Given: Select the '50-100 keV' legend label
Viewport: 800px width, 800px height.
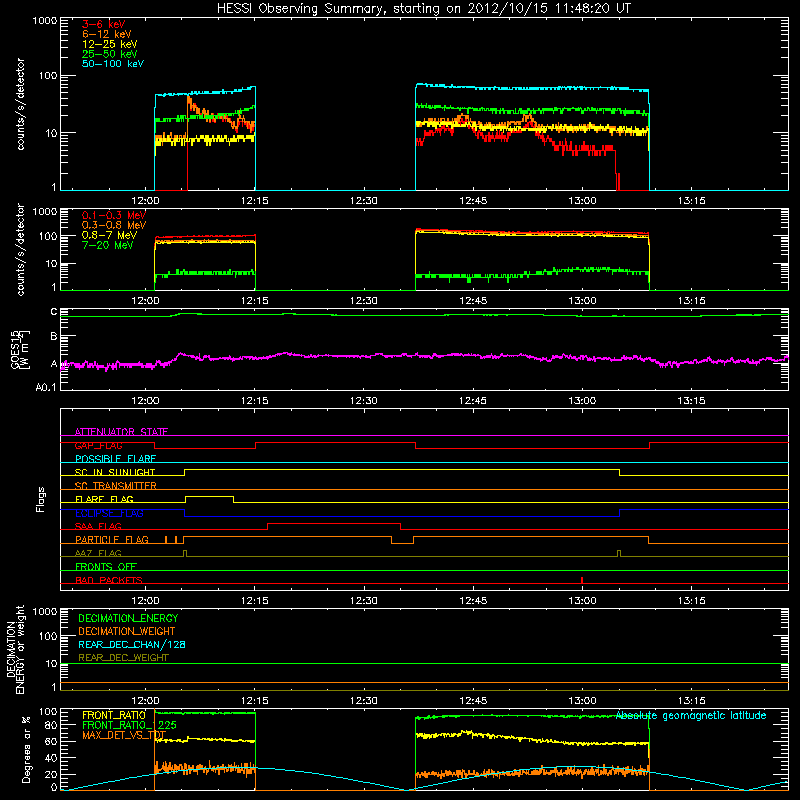Looking at the screenshot, I should pos(113,64).
